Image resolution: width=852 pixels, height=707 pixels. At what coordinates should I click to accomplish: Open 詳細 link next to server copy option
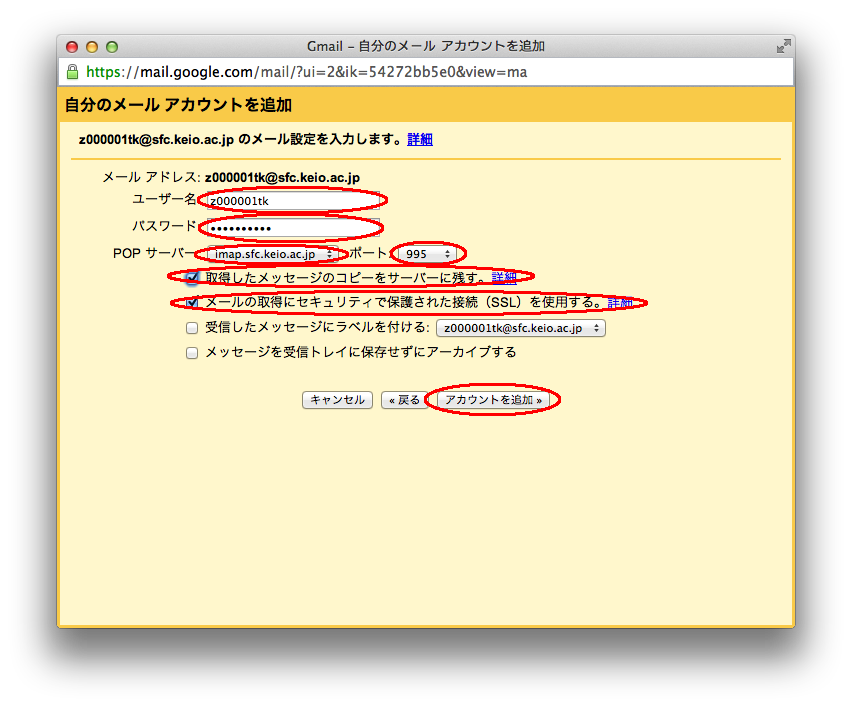[504, 277]
